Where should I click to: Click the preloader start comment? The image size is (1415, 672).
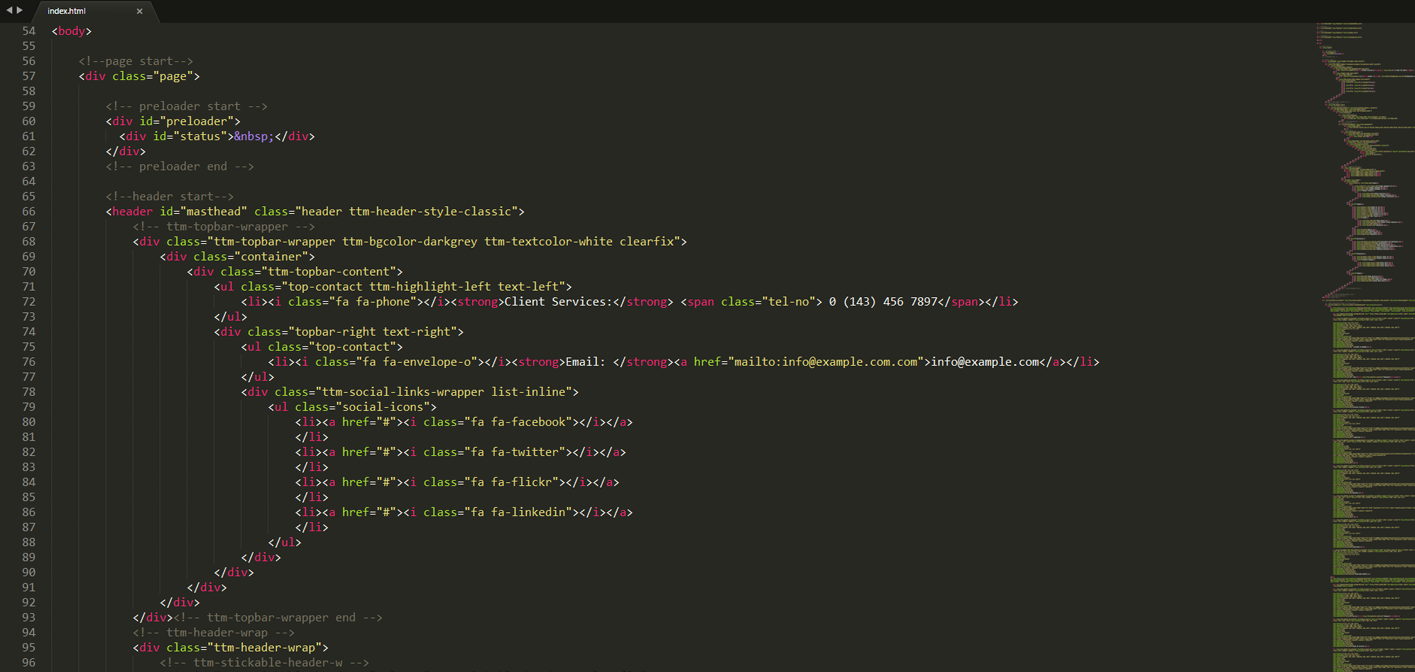click(x=187, y=106)
